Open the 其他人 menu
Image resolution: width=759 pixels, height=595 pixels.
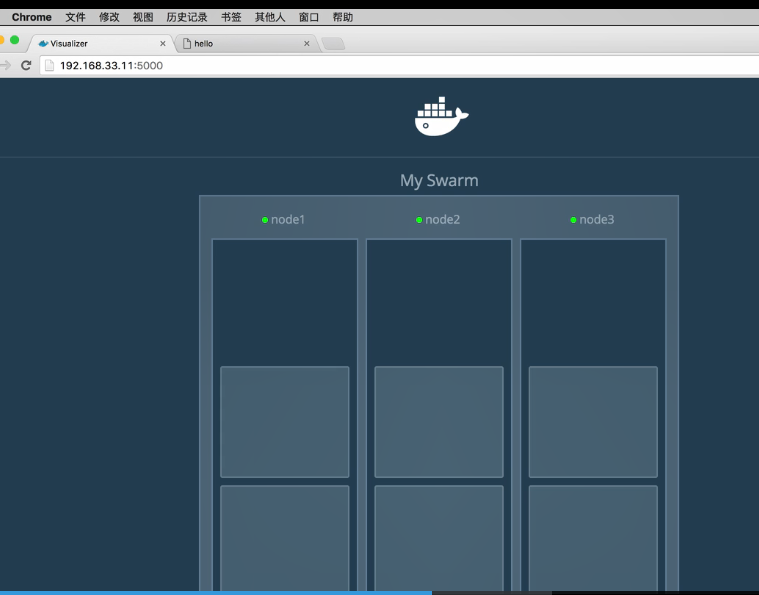click(x=270, y=17)
